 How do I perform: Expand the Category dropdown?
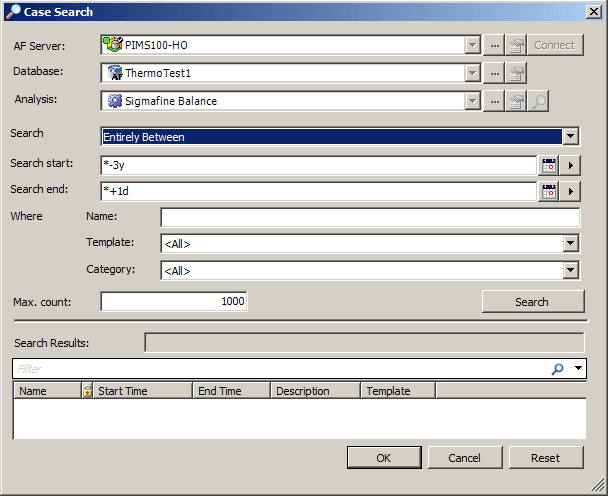pyautogui.click(x=570, y=270)
